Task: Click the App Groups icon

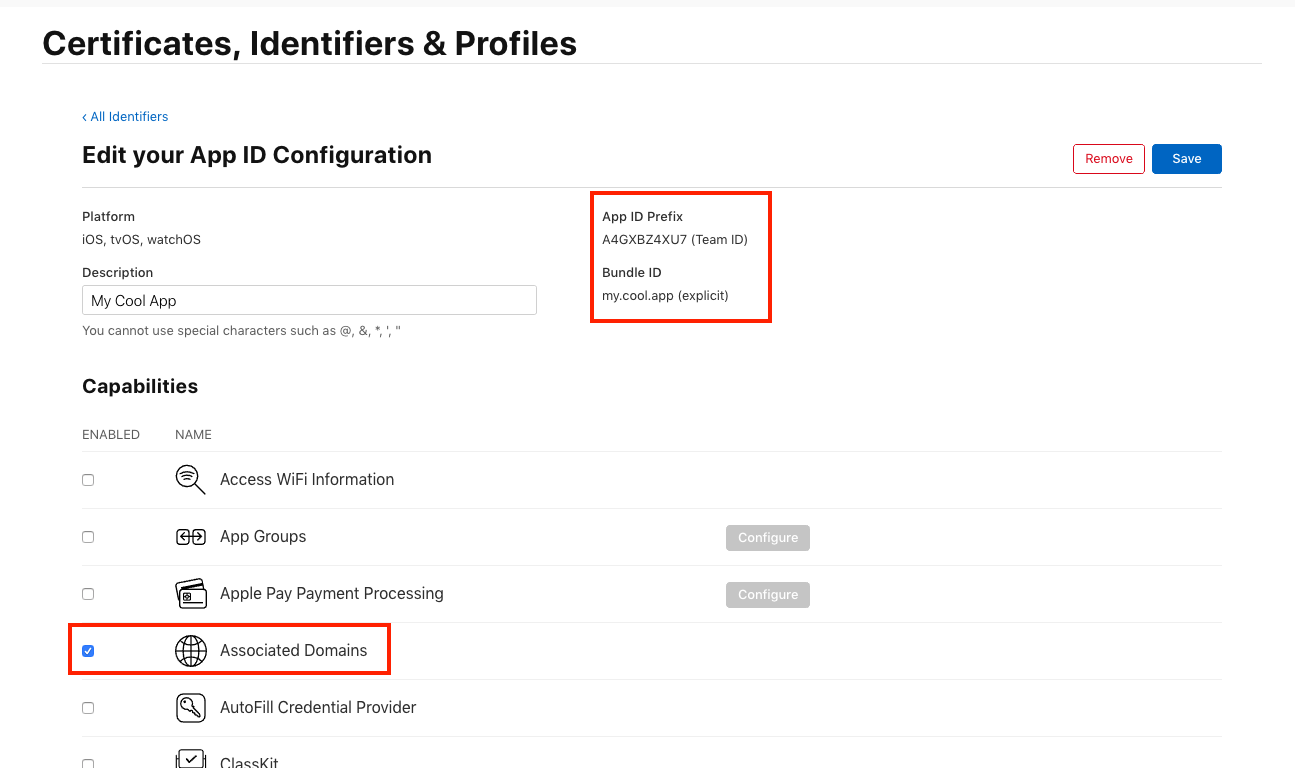Action: coord(190,536)
